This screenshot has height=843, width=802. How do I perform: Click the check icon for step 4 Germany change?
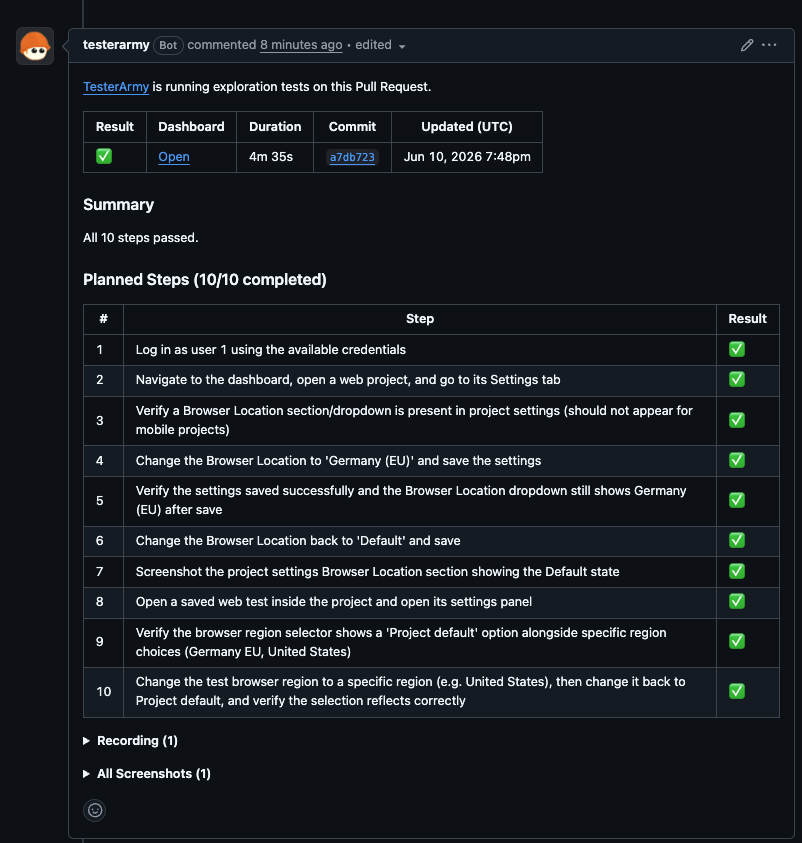point(736,460)
